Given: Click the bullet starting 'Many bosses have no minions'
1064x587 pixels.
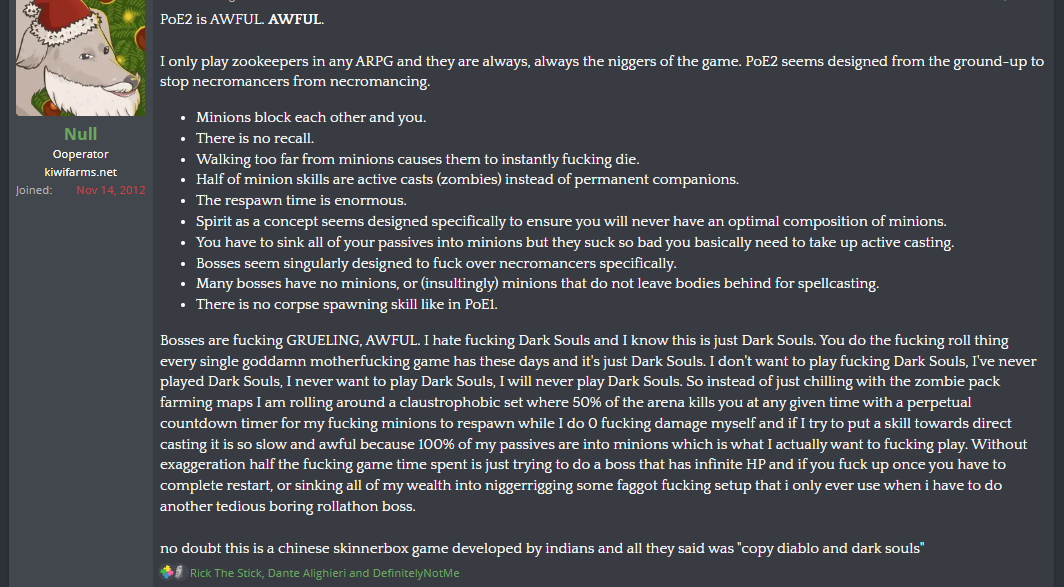Looking at the screenshot, I should coord(537,283).
